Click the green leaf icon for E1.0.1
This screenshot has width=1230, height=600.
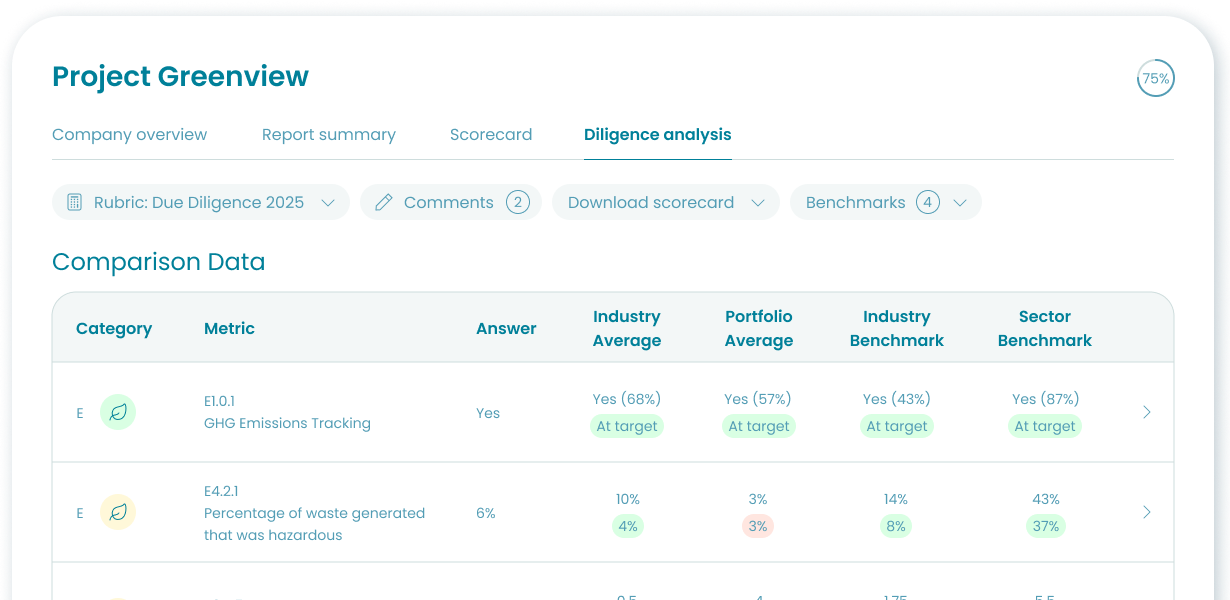(x=118, y=412)
